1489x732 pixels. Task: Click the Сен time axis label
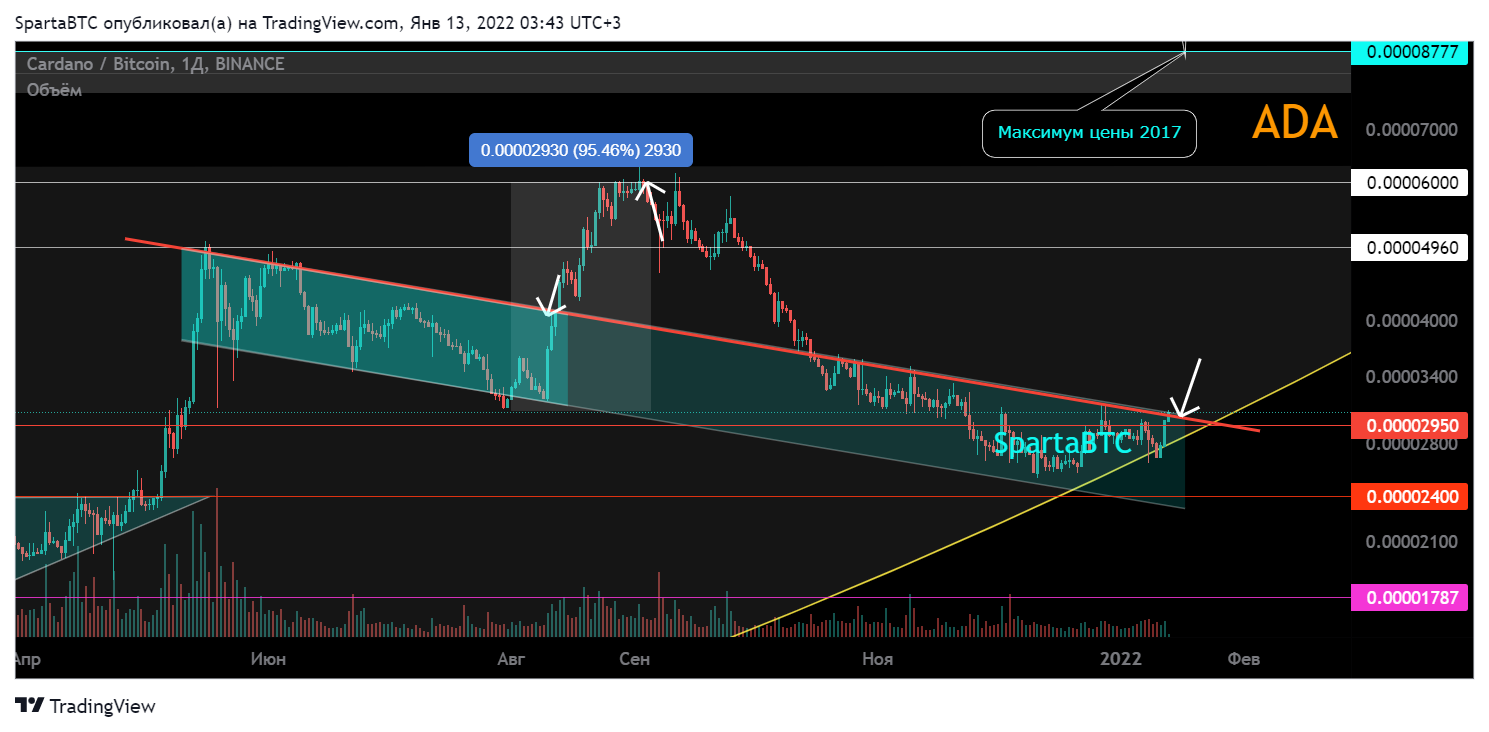click(635, 659)
